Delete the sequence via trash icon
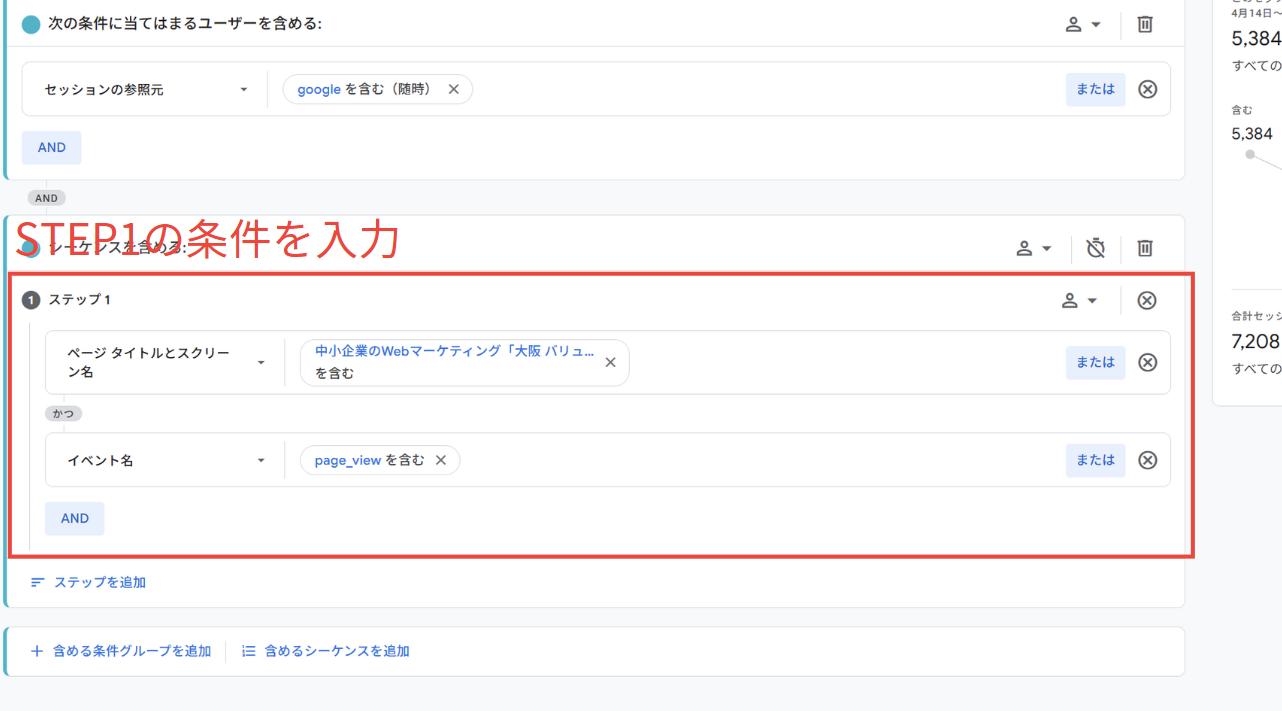 point(1145,248)
